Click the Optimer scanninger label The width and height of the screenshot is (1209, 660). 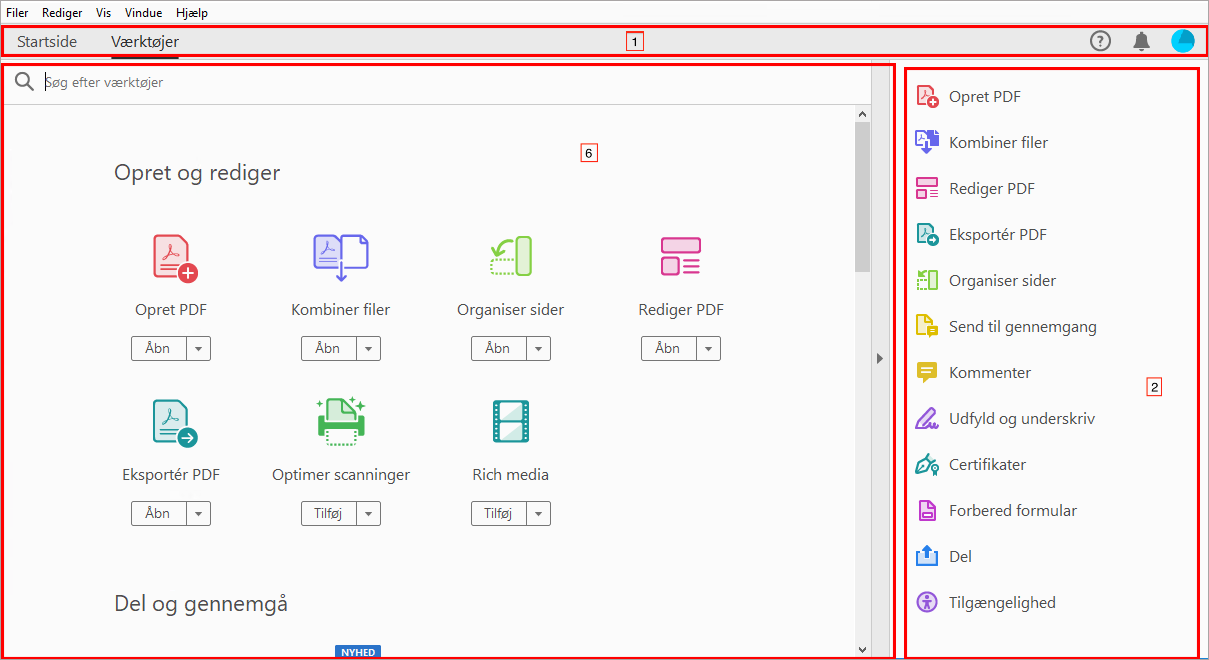click(x=341, y=475)
